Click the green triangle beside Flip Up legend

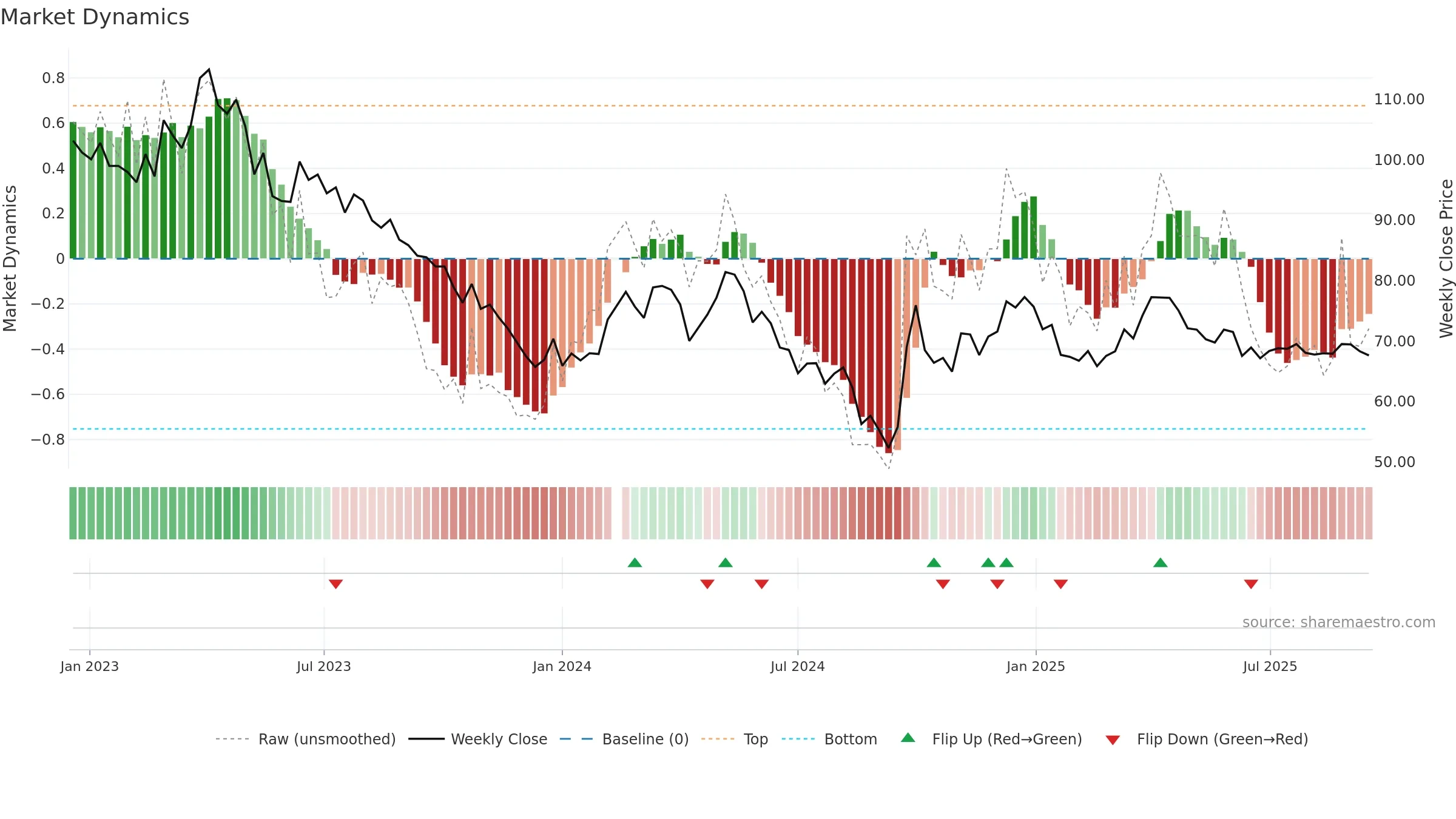(x=908, y=738)
